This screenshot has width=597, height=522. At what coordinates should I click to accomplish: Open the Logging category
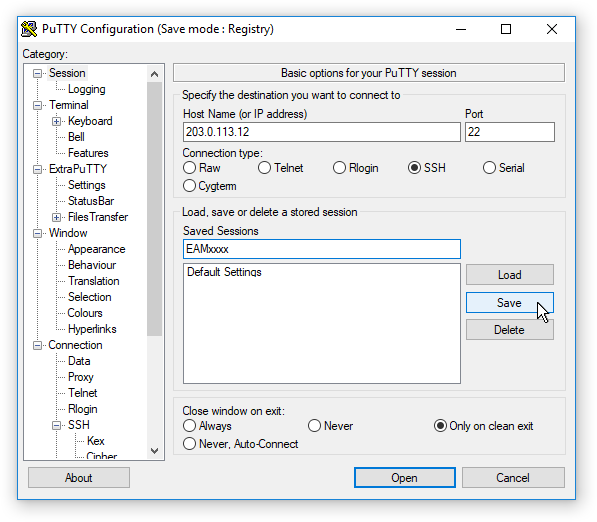click(86, 89)
